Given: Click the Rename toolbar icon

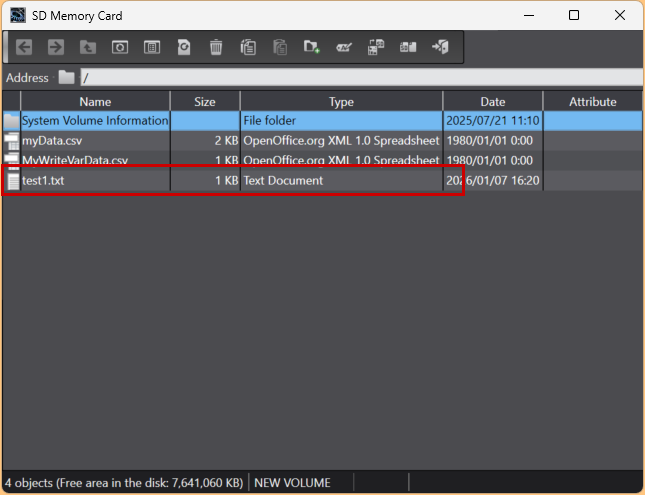Looking at the screenshot, I should tap(344, 47).
